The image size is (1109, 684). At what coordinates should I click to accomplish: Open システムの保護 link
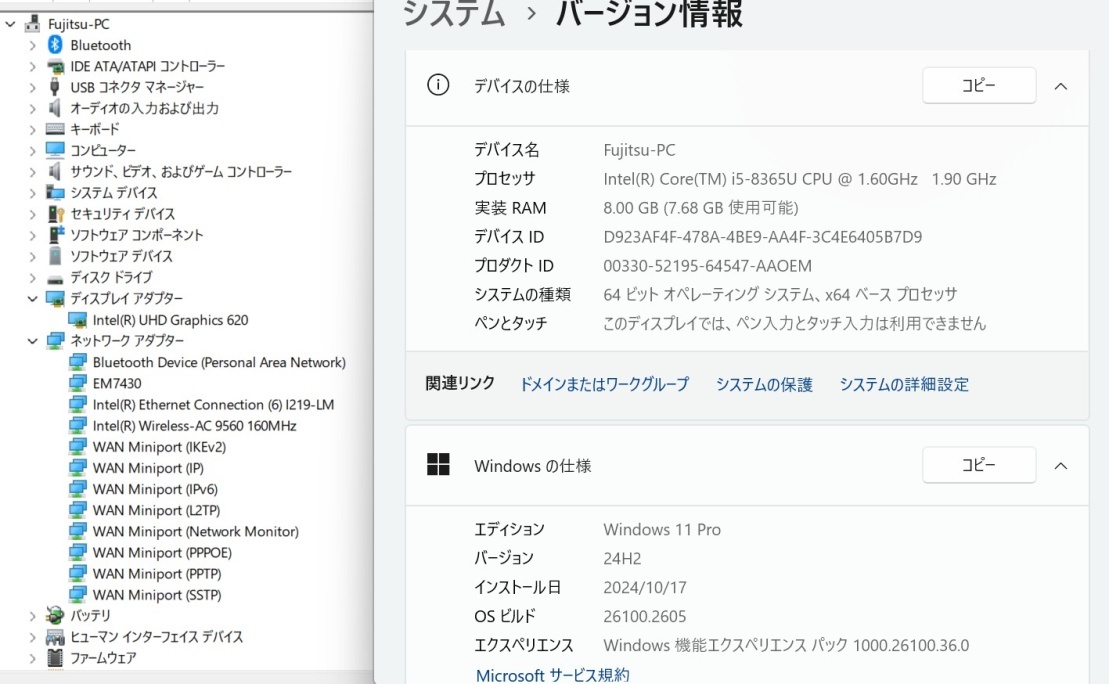tap(764, 384)
